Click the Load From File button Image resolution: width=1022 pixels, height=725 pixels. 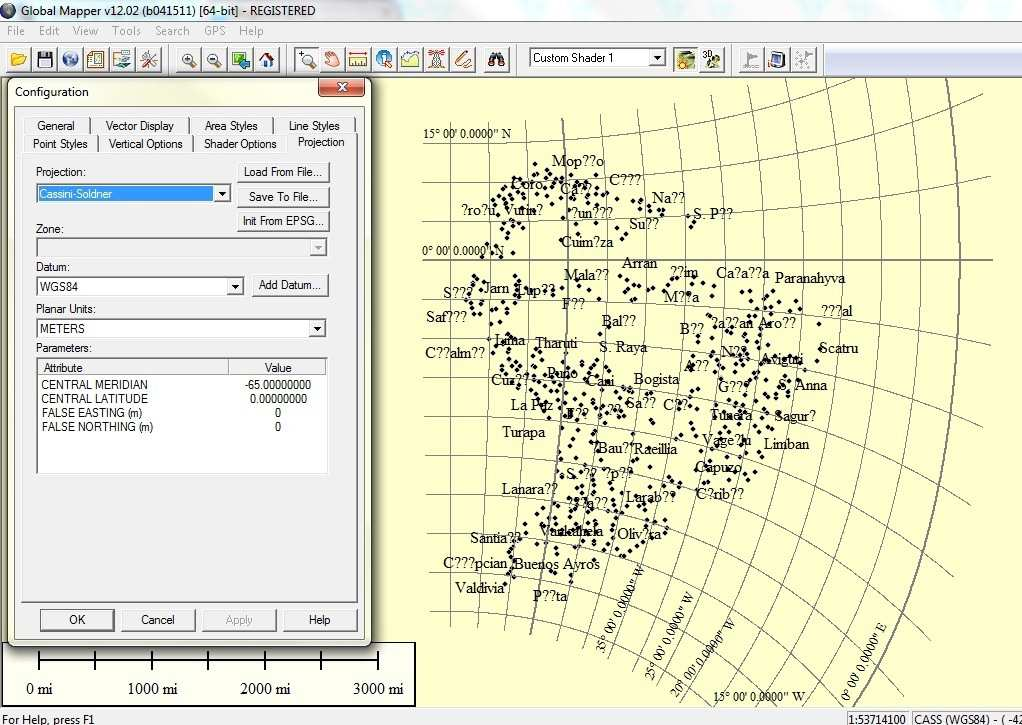coord(283,172)
